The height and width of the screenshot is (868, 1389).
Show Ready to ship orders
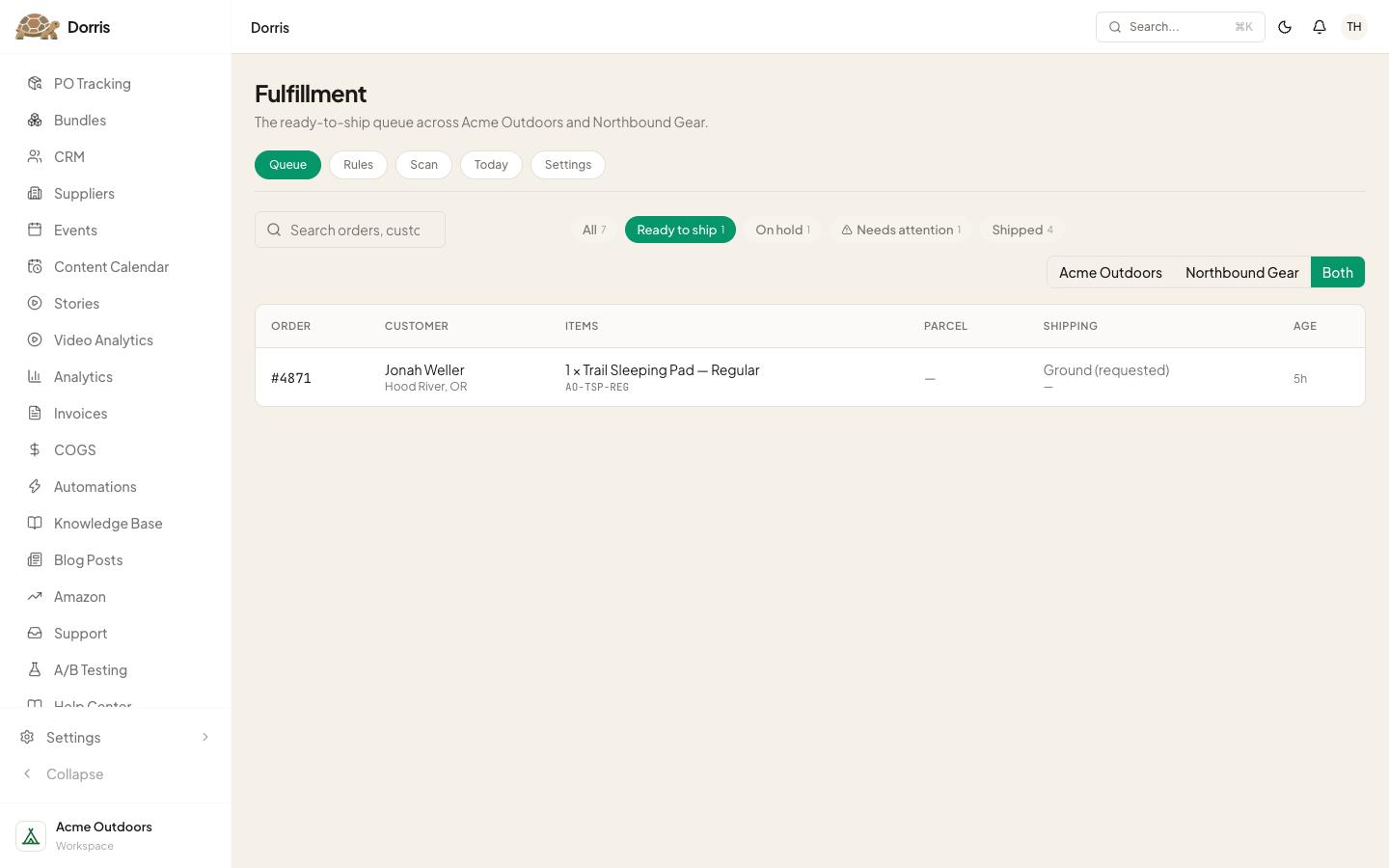point(680,230)
